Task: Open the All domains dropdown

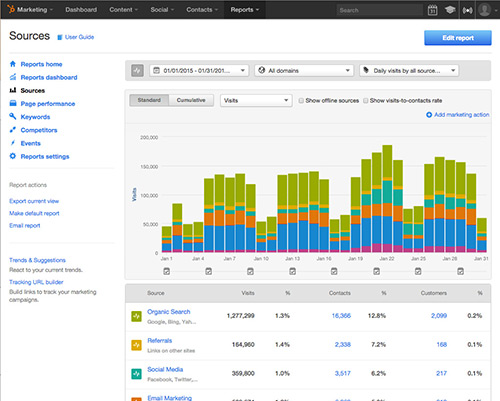Action: (x=304, y=71)
